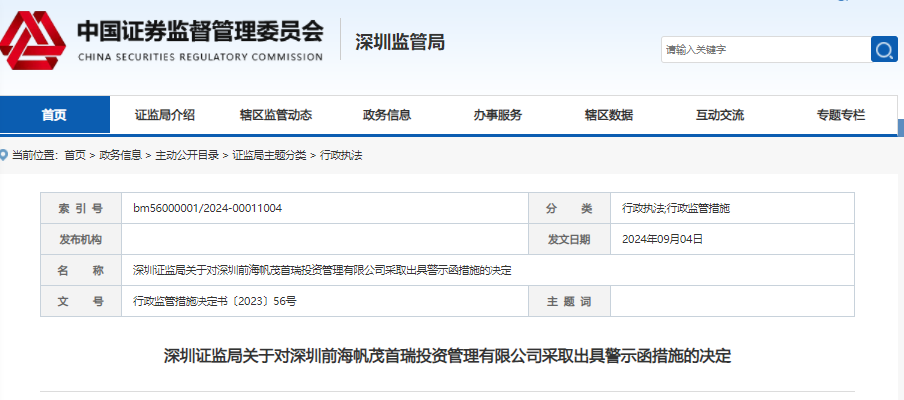
Task: Open the 专题专栏 menu item
Action: click(x=841, y=115)
